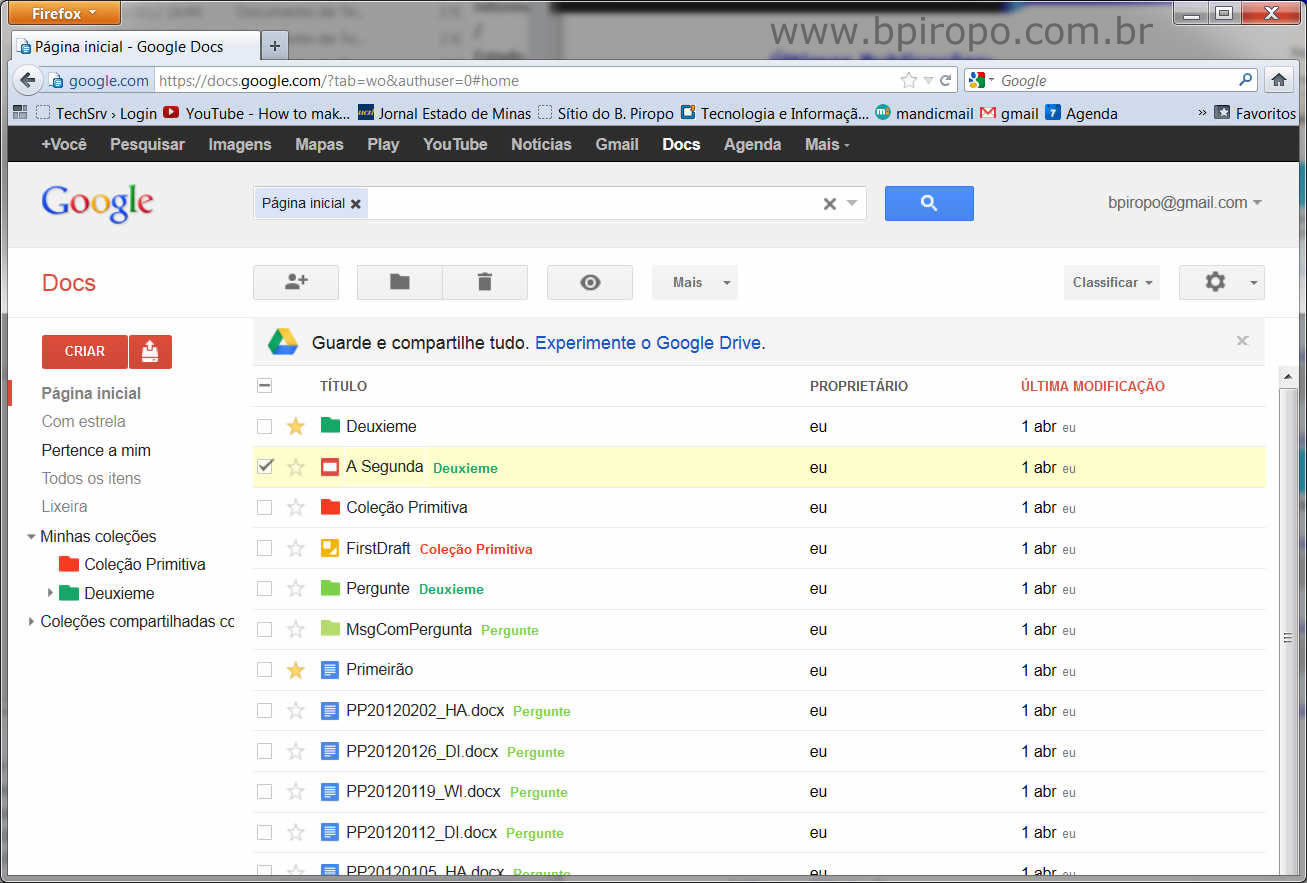This screenshot has height=883, width=1307.
Task: Check the Coleção Primitiva row checkbox
Action: [264, 508]
